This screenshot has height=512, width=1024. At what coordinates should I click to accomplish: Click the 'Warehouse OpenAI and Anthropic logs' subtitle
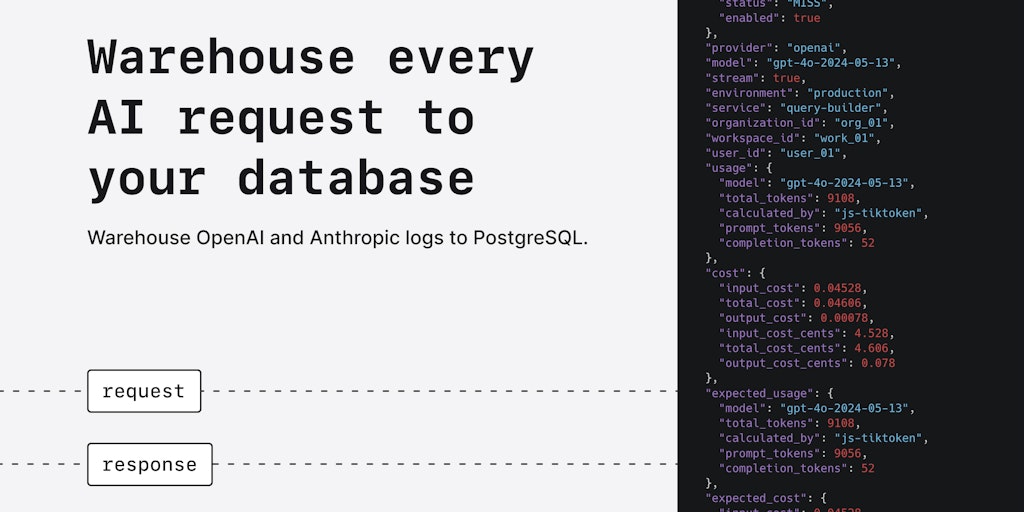point(338,237)
